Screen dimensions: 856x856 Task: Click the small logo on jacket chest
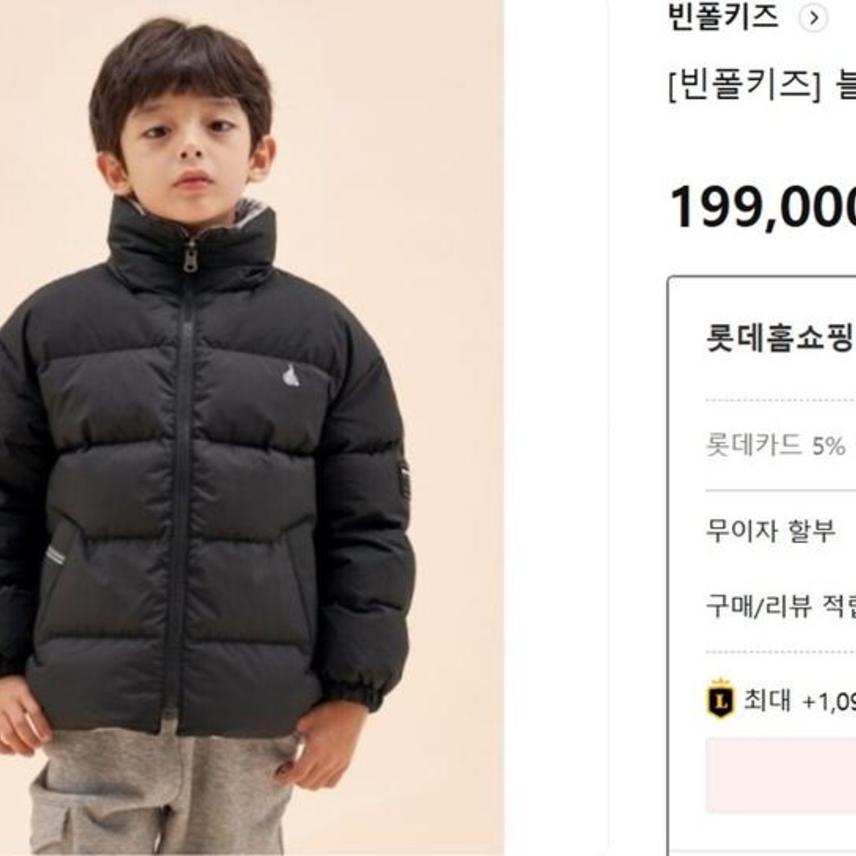pos(290,376)
